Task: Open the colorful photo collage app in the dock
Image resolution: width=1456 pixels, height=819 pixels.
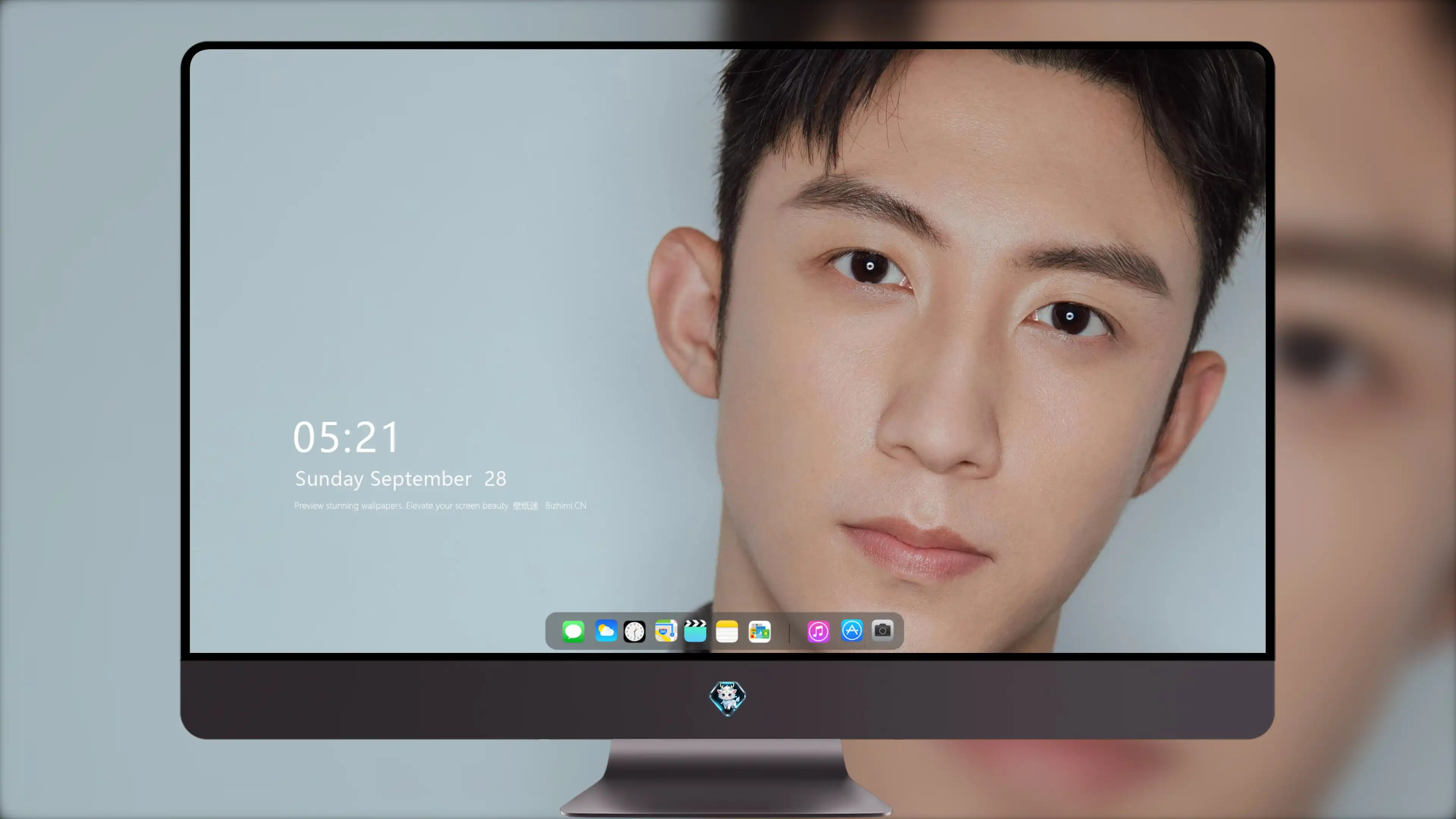Action: click(759, 631)
